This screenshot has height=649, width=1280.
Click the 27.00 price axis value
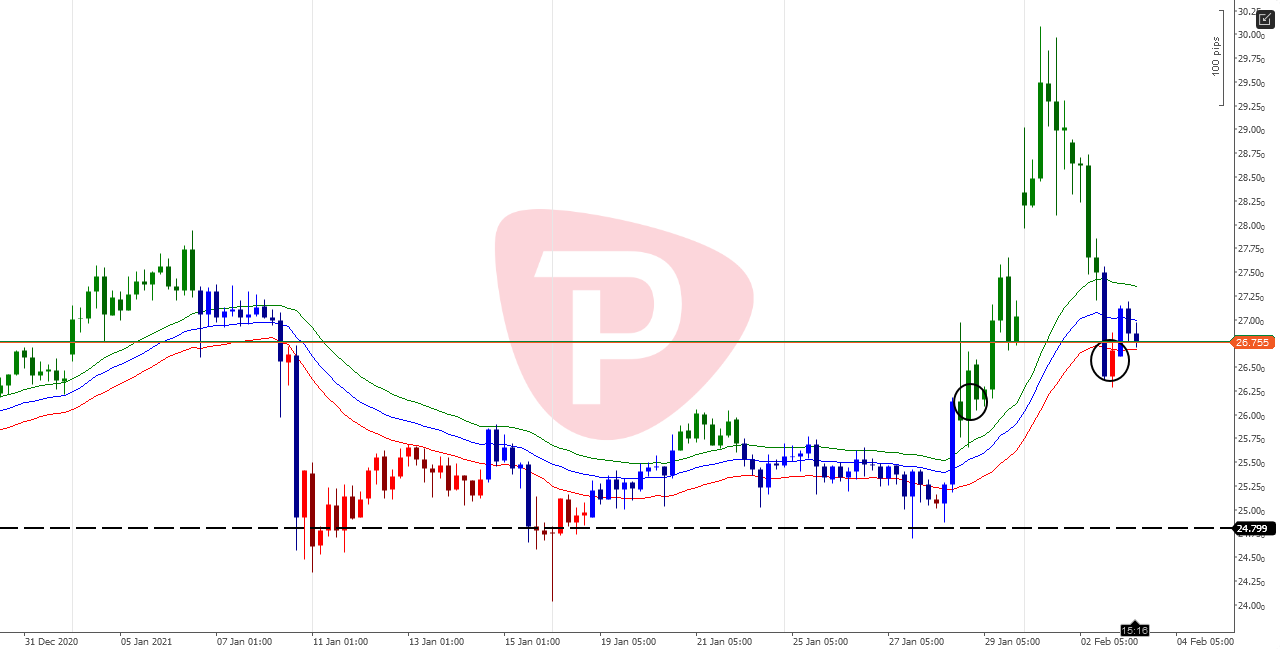[1250, 321]
